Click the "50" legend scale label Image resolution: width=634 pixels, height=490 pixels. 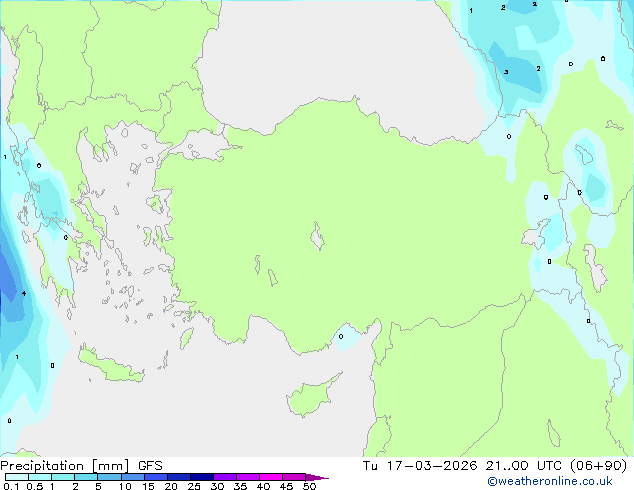(x=309, y=486)
